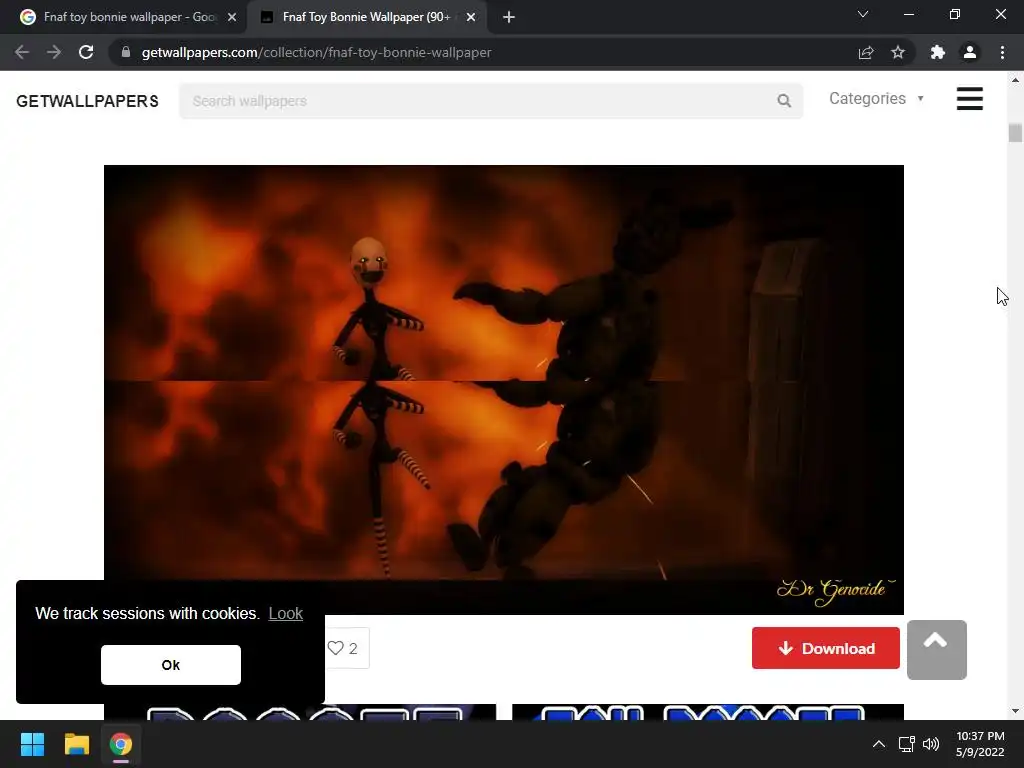Download the wallpaper
1024x768 pixels.
pos(825,648)
